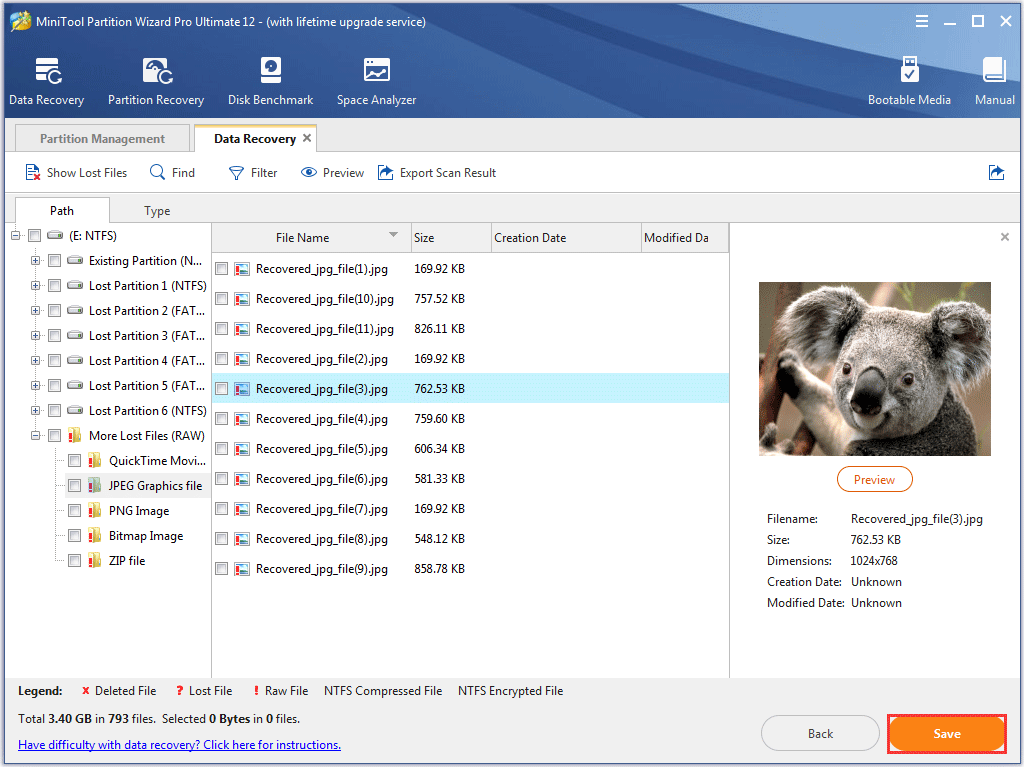Select the JPEG Graphics file checkbox
The image size is (1024, 767).
click(x=74, y=485)
